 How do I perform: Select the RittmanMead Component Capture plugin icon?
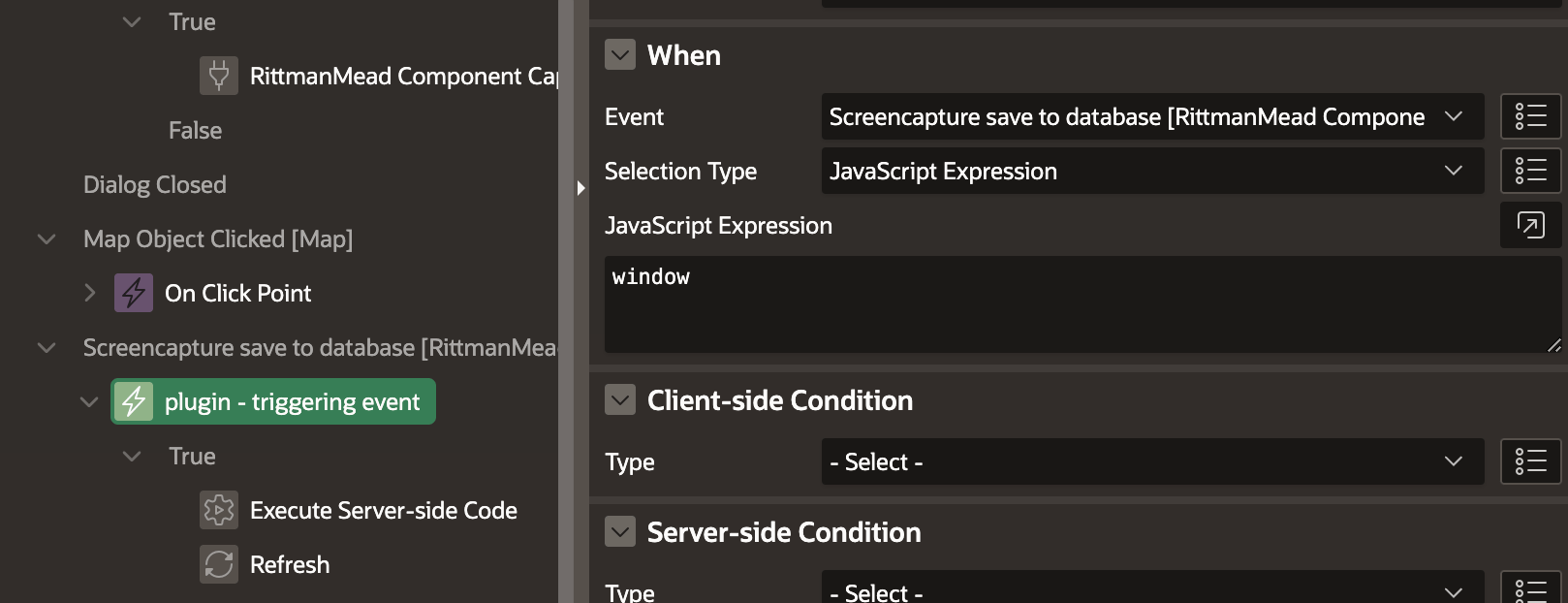(219, 76)
